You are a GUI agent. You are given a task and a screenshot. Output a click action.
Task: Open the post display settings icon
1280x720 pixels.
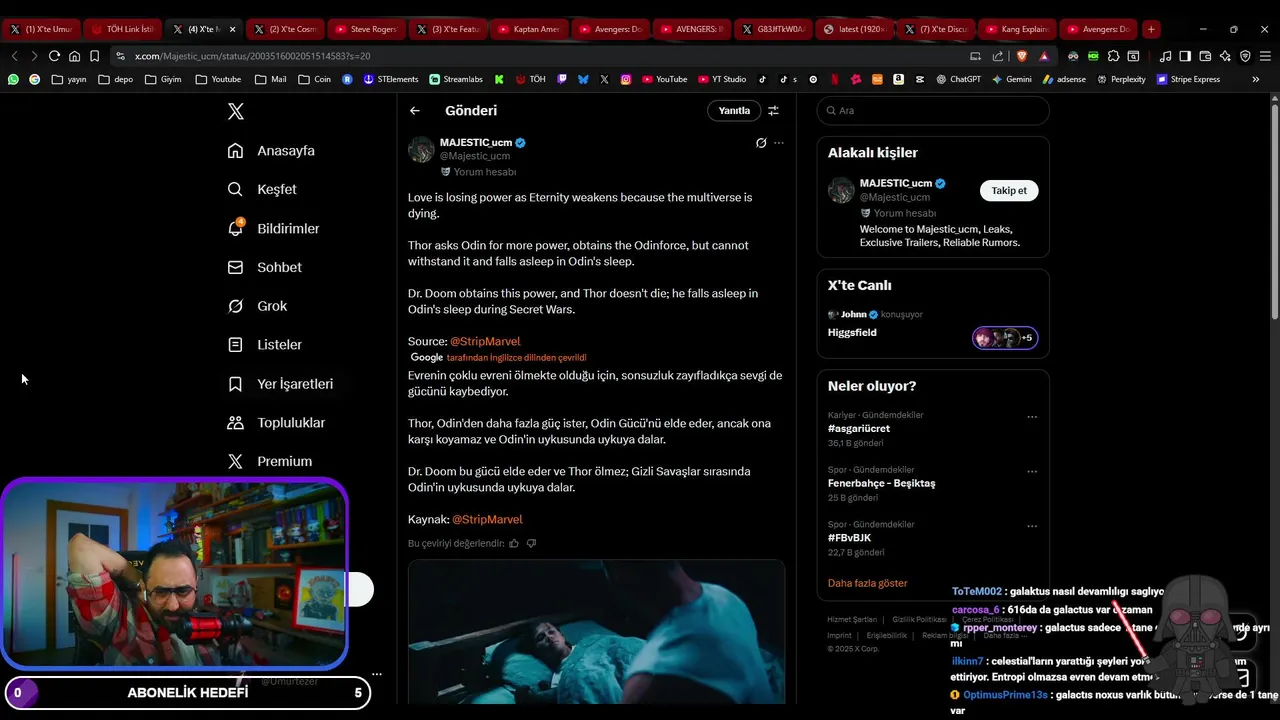773,111
